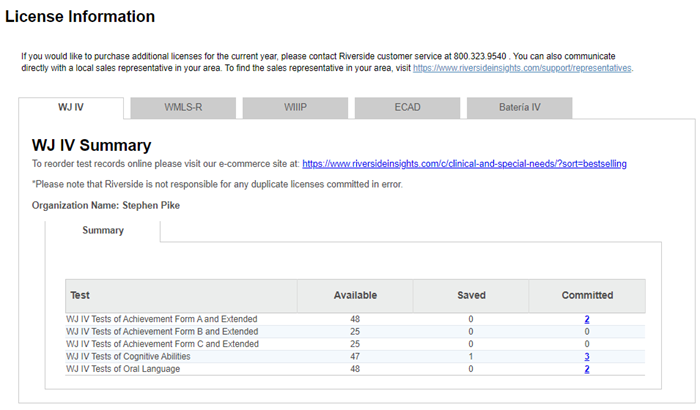This screenshot has width=700, height=410.
Task: Open the sales representatives support link
Action: point(522,68)
